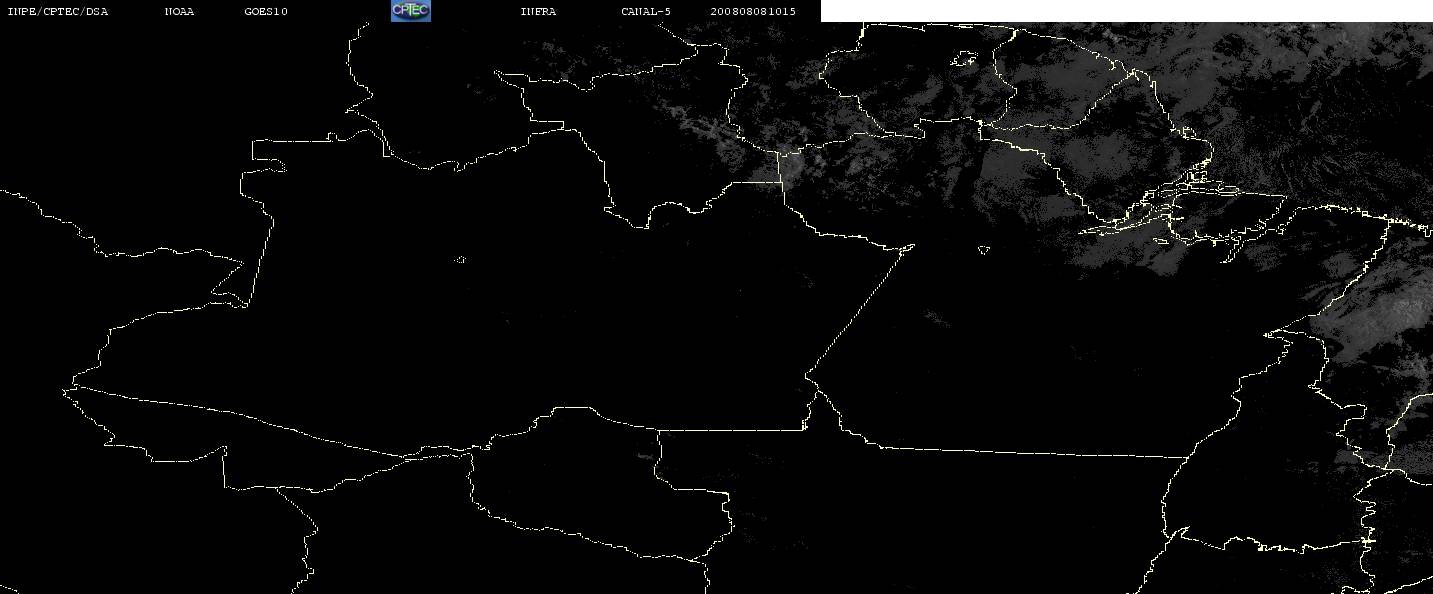Click the long diagonal straight border line
The width and height of the screenshot is (1433, 594).
coord(858,311)
